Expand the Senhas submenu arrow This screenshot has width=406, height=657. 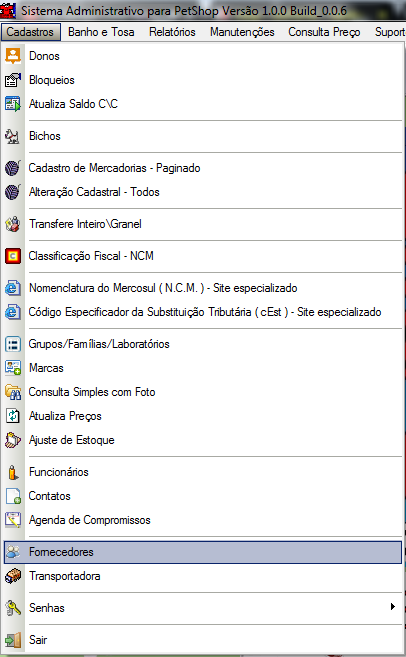pyautogui.click(x=393, y=607)
